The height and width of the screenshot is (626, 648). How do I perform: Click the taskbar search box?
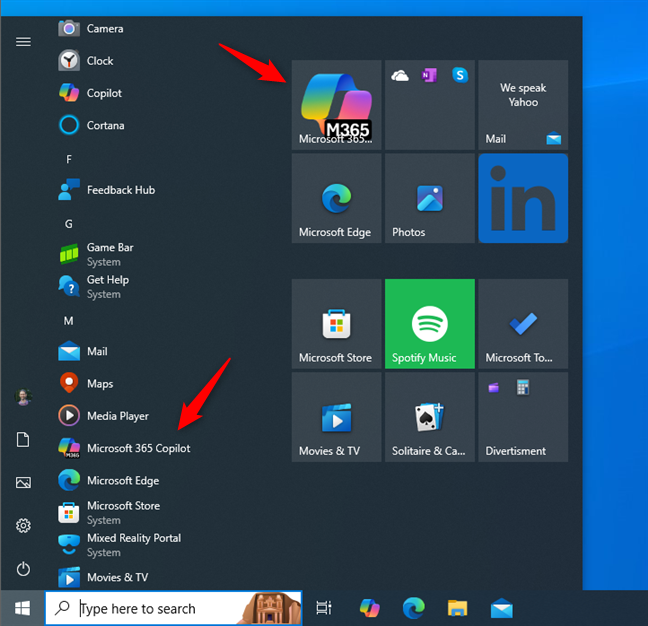pyautogui.click(x=174, y=608)
